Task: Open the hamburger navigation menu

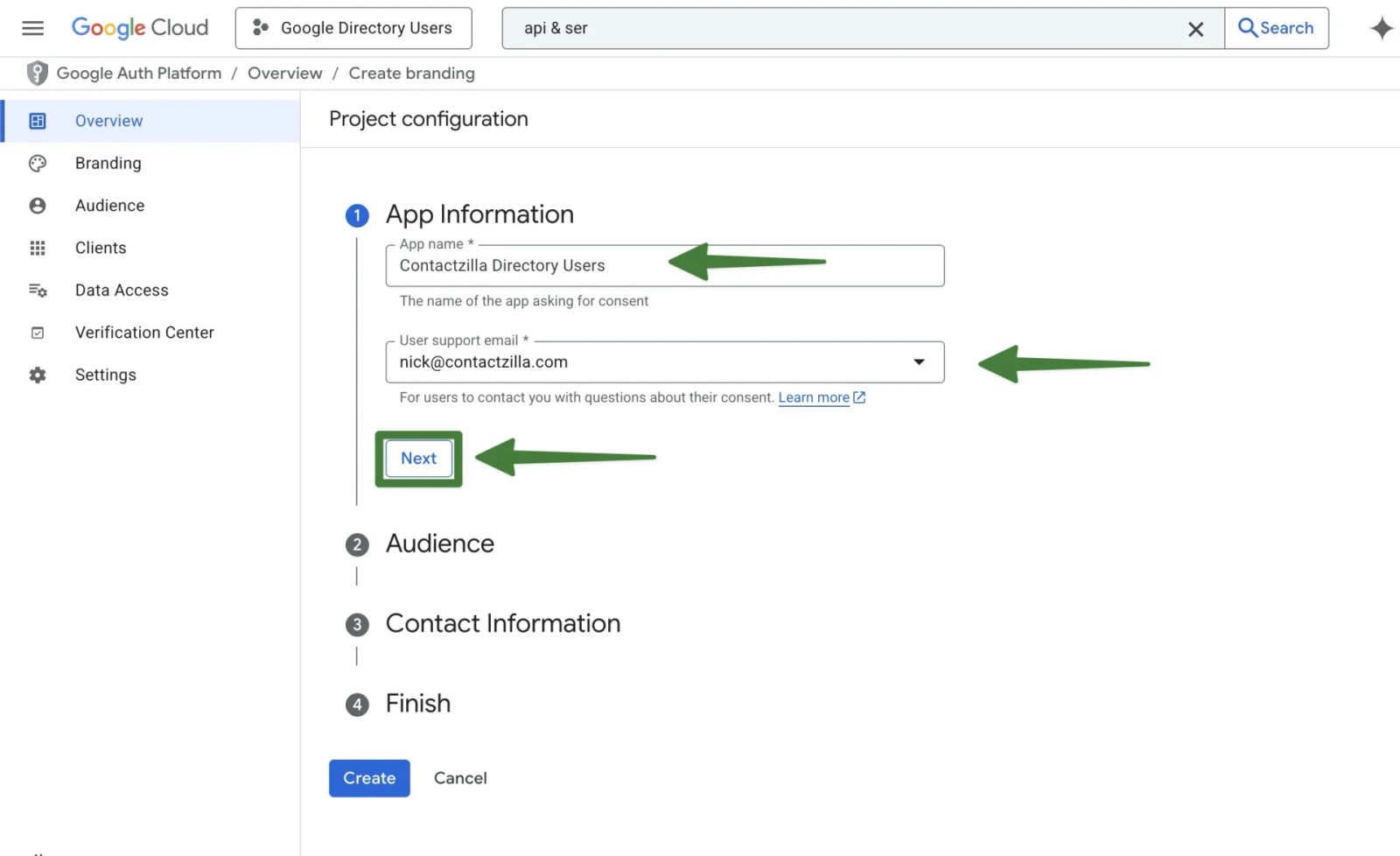Action: [x=33, y=28]
